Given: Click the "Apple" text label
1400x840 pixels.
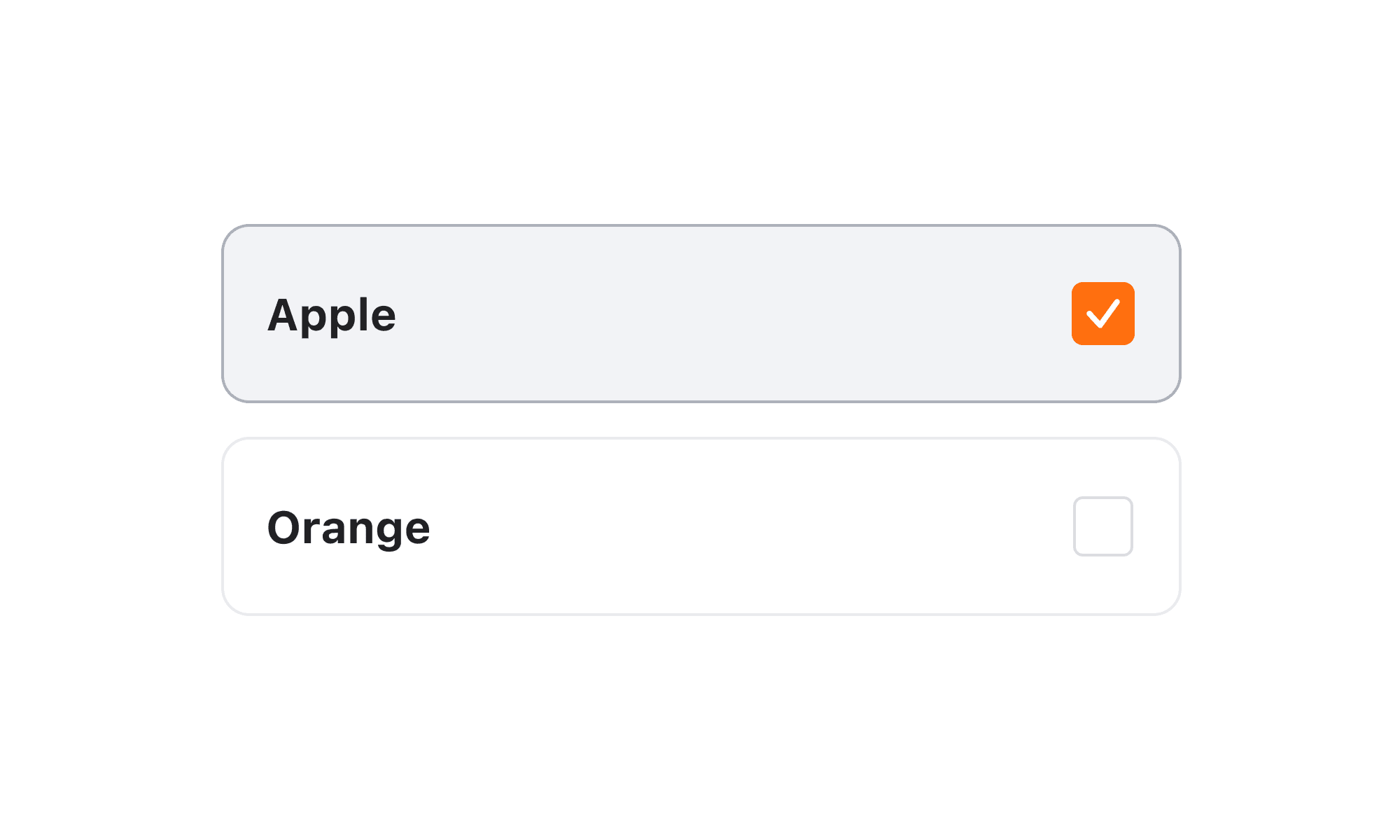Looking at the screenshot, I should [x=332, y=315].
